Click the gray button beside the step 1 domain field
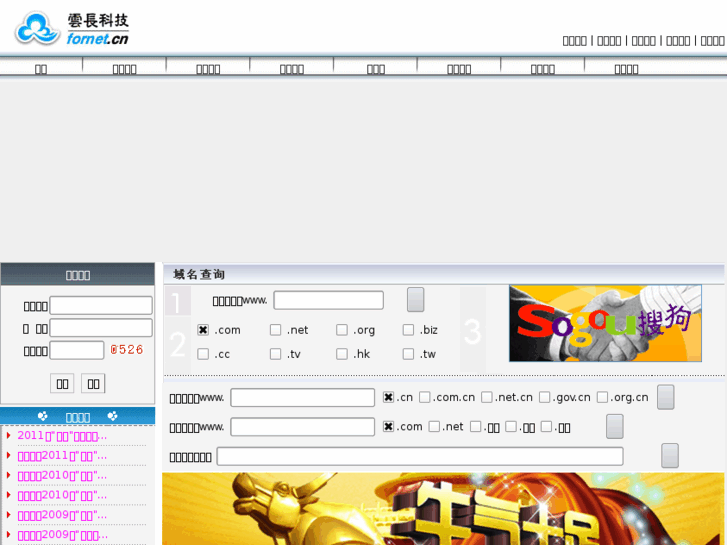This screenshot has width=727, height=545. tap(415, 300)
